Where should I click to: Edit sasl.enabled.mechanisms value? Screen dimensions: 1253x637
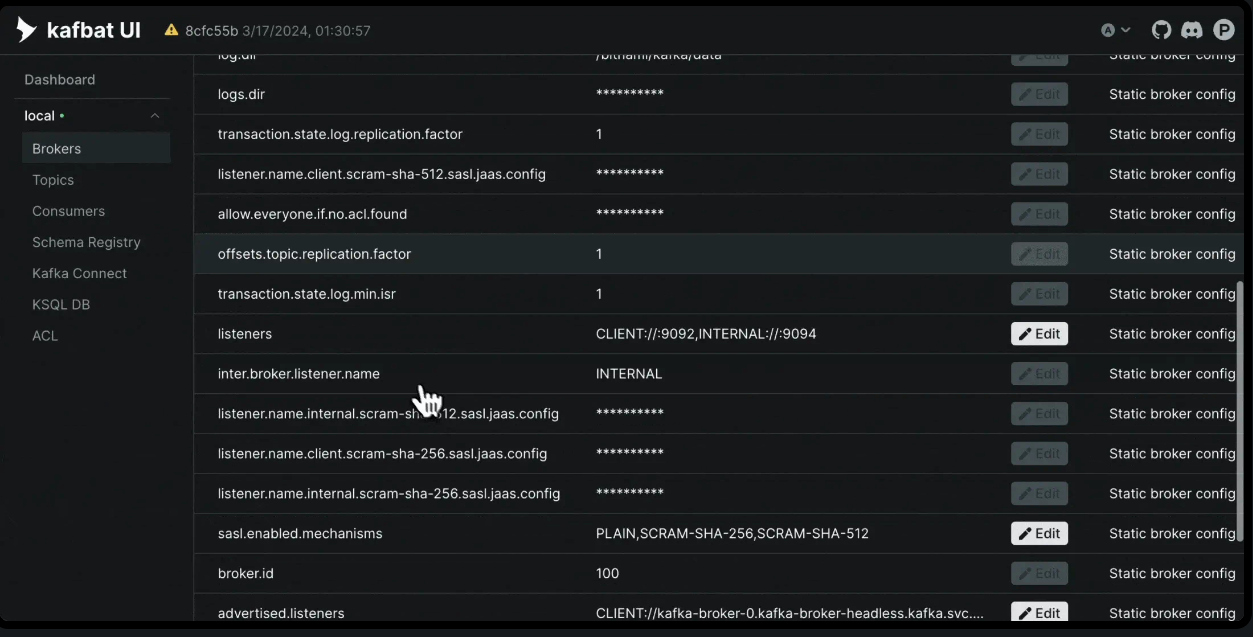[x=1039, y=534]
